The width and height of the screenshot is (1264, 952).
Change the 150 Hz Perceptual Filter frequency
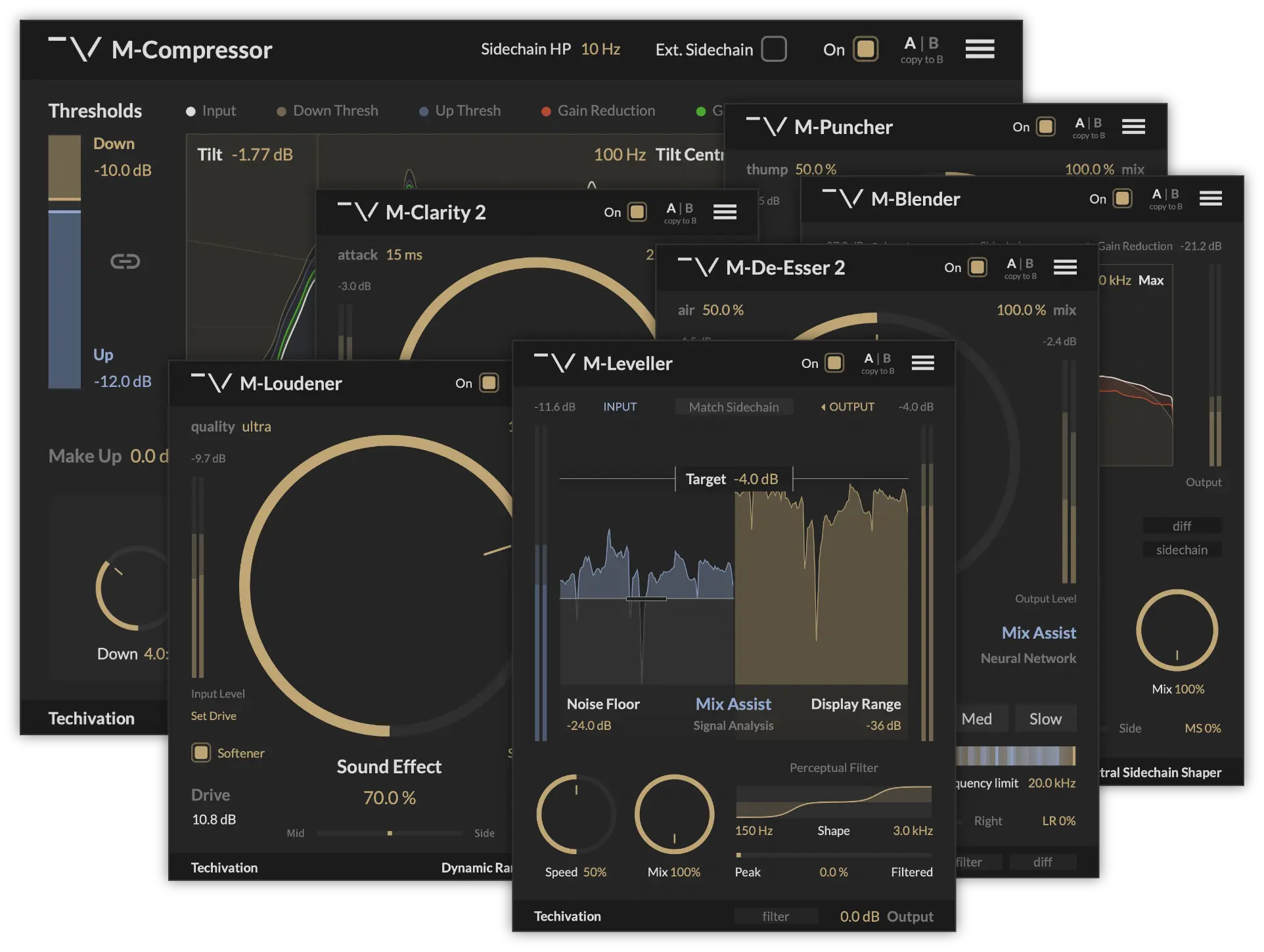click(x=754, y=830)
